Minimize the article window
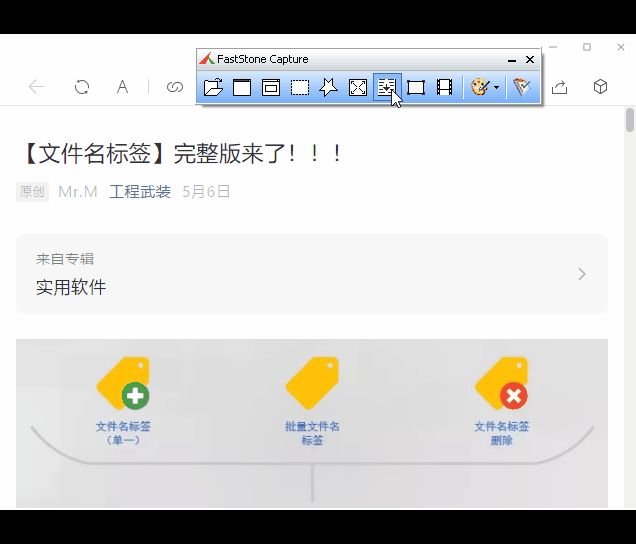Viewport: 636px width, 544px height. [x=552, y=47]
